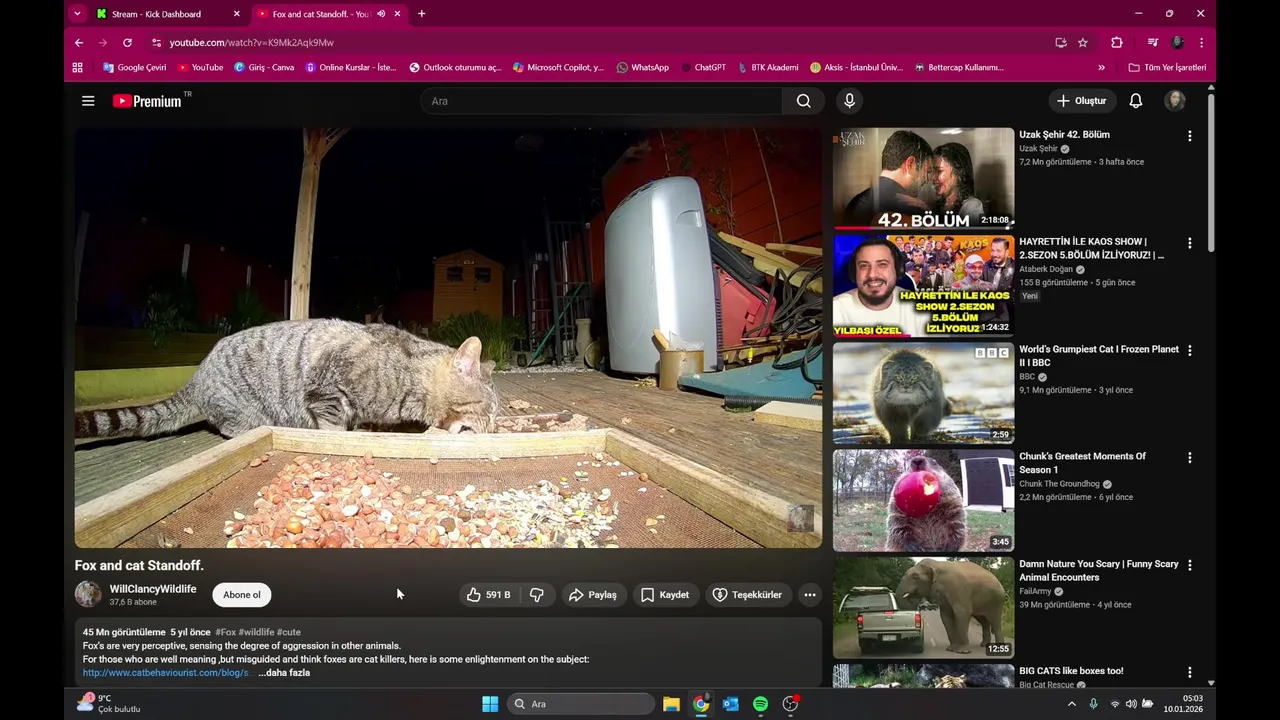
Task: Open Google Çeviri bookmark
Action: tap(134, 68)
